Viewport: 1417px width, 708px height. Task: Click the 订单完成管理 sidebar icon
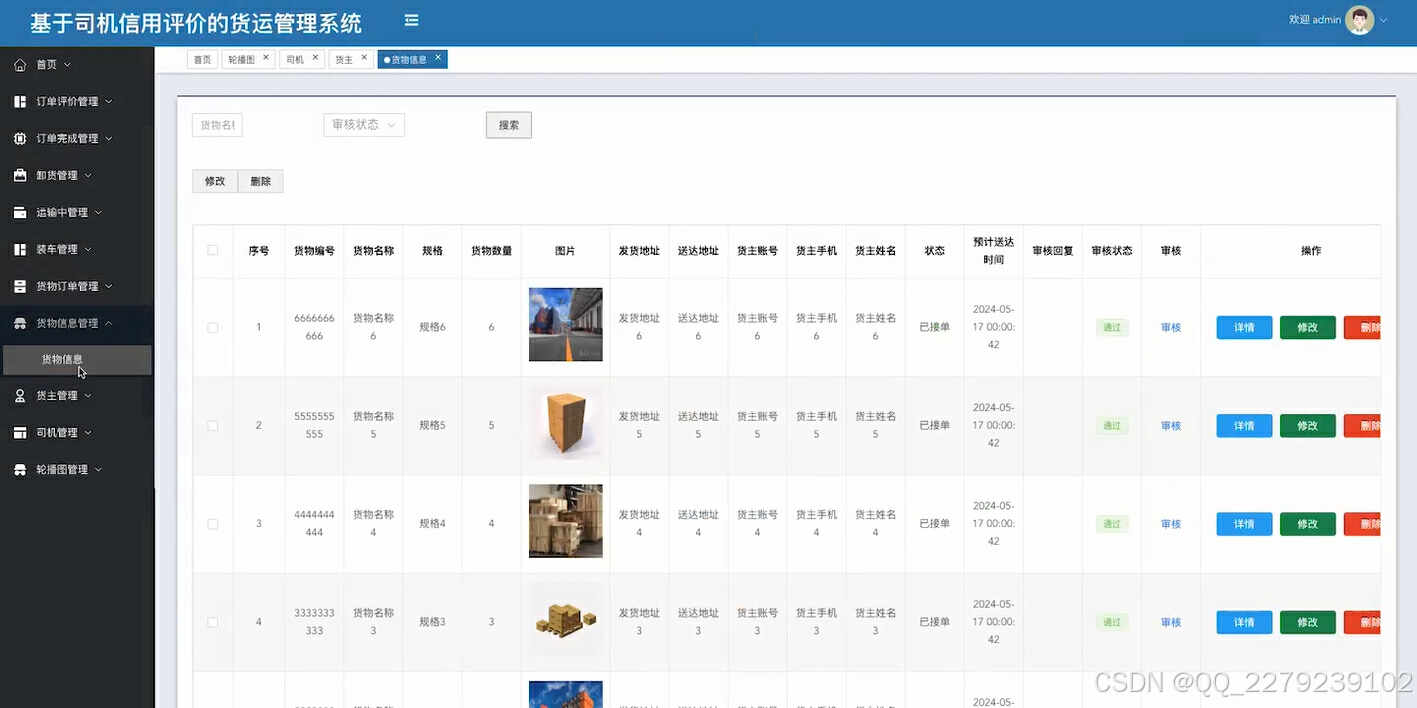click(x=20, y=138)
